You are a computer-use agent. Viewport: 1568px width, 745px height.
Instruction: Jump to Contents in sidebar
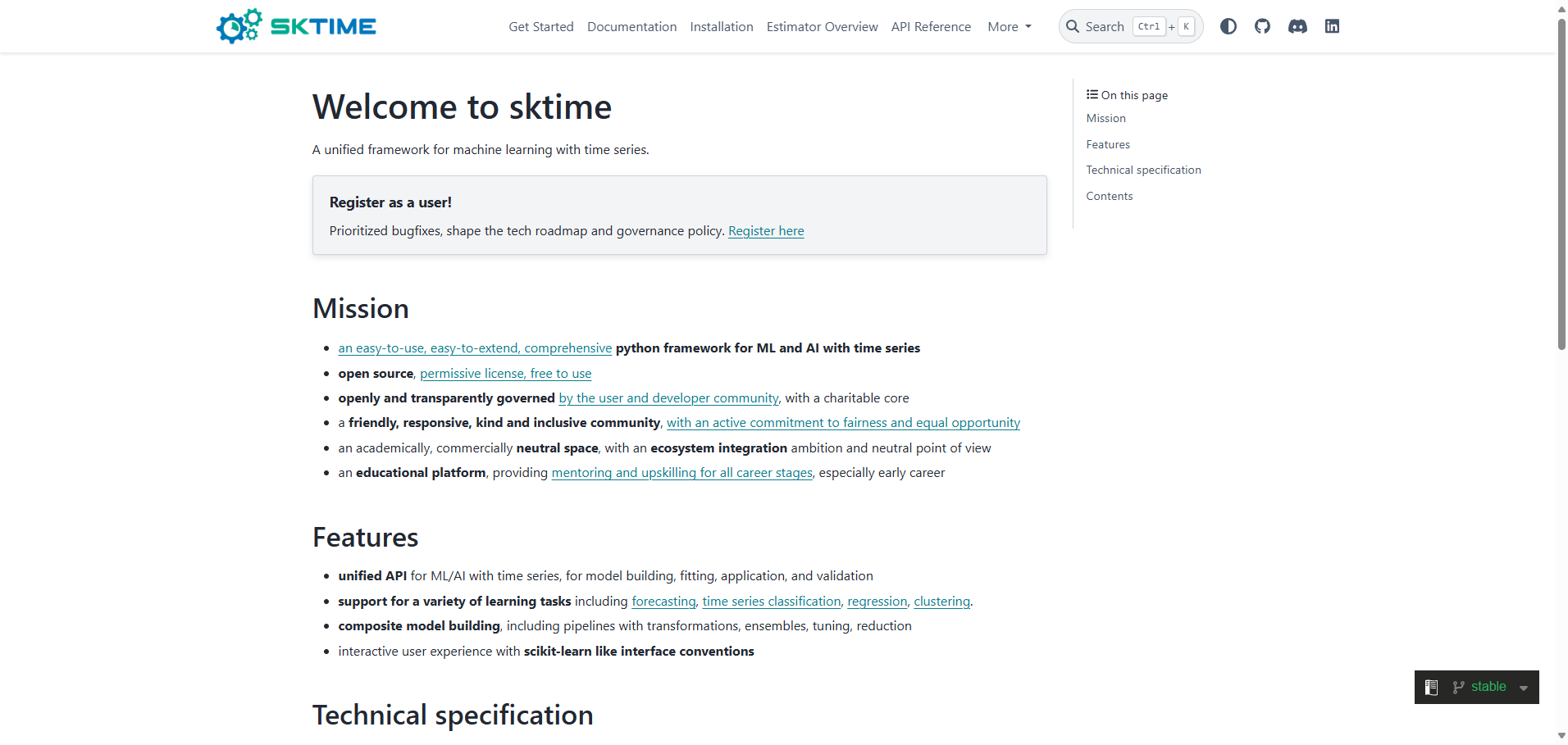(1110, 196)
